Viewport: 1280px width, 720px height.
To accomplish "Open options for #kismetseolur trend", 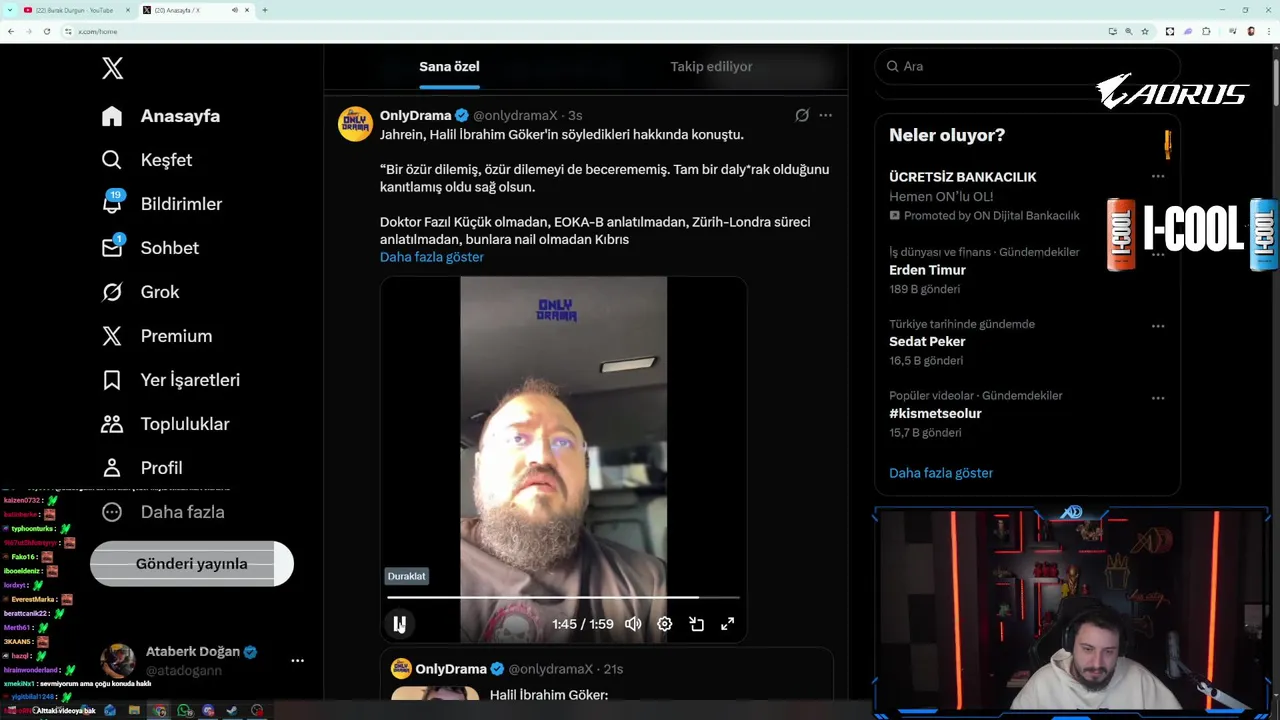I will pyautogui.click(x=1158, y=398).
